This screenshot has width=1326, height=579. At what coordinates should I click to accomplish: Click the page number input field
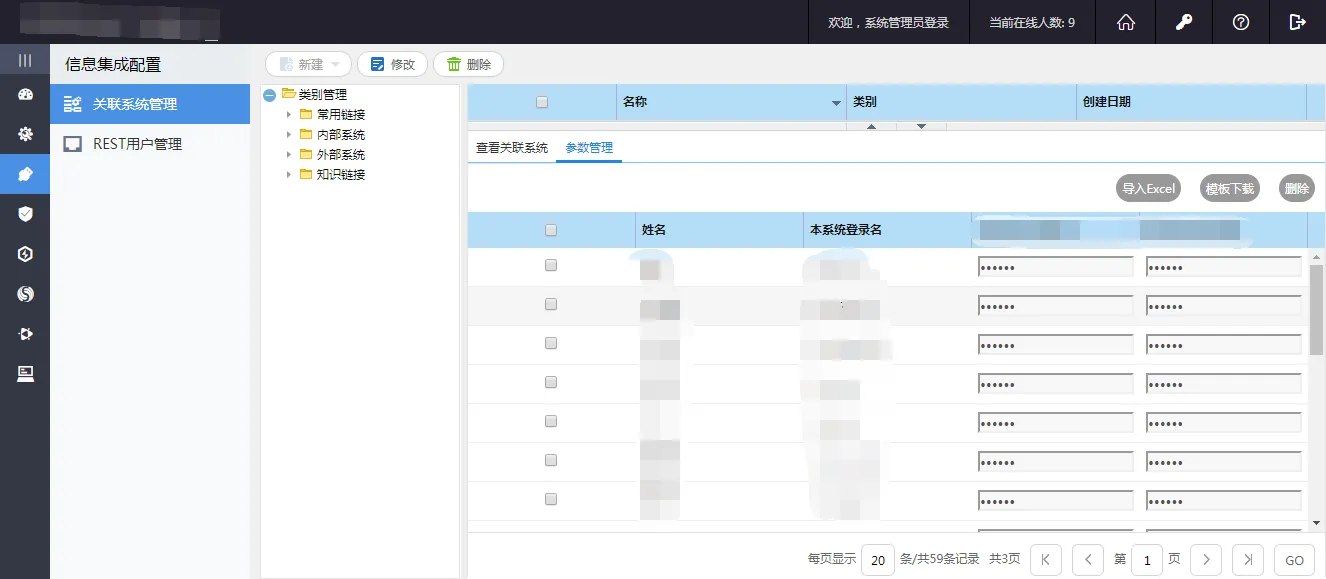pyautogui.click(x=1146, y=560)
